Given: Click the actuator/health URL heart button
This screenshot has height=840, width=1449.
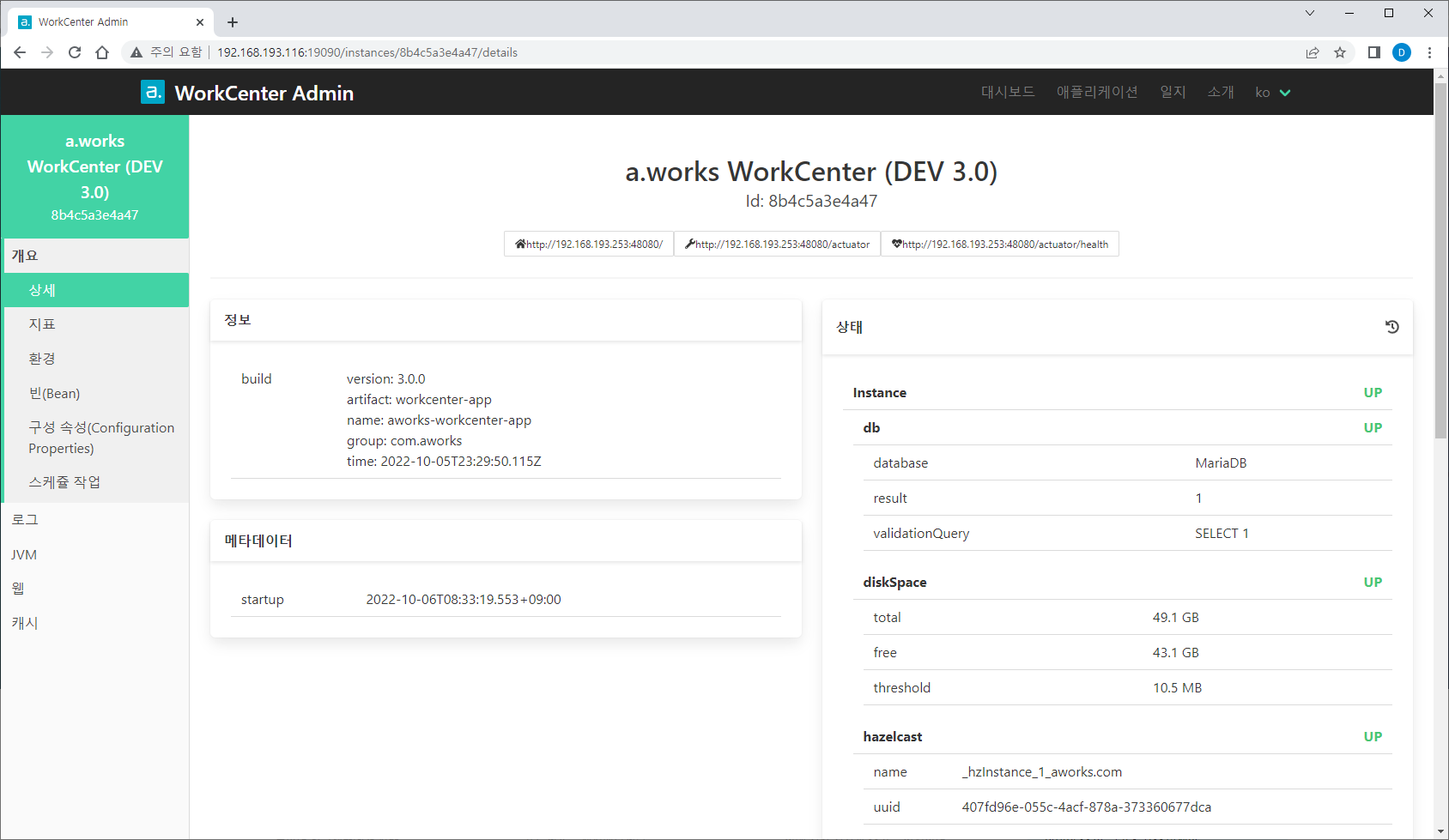Looking at the screenshot, I should pos(1000,244).
